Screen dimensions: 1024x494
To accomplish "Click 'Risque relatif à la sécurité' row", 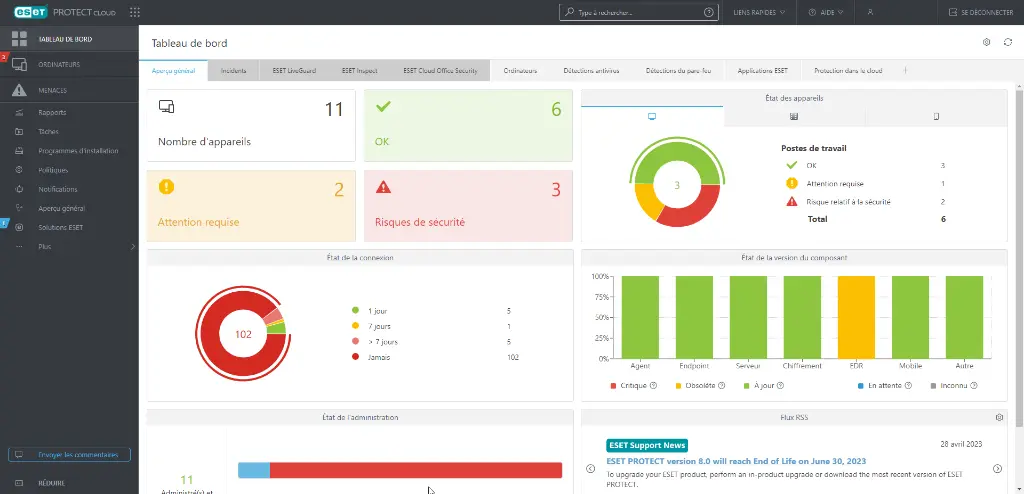I will pyautogui.click(x=865, y=202).
